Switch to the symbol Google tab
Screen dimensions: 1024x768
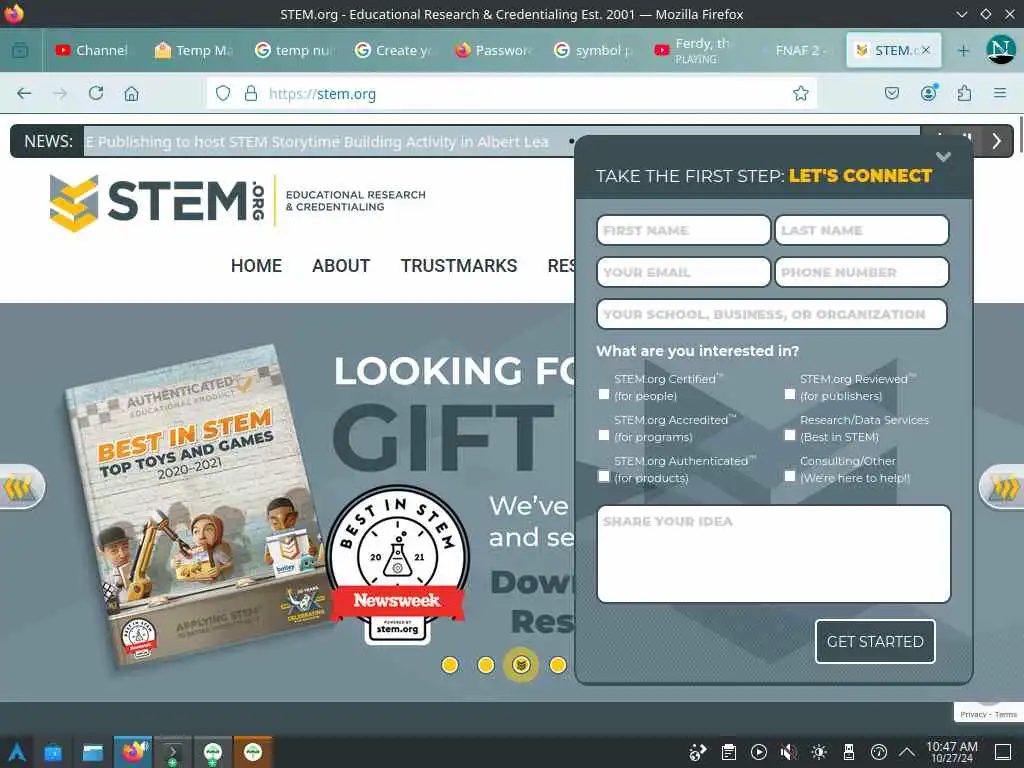[593, 50]
